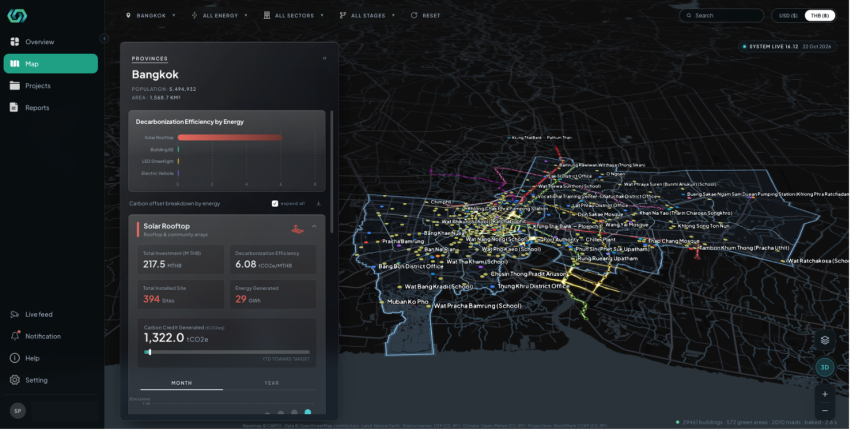Click the Overview grid icon
Image resolution: width=850 pixels, height=430 pixels.
coord(15,42)
